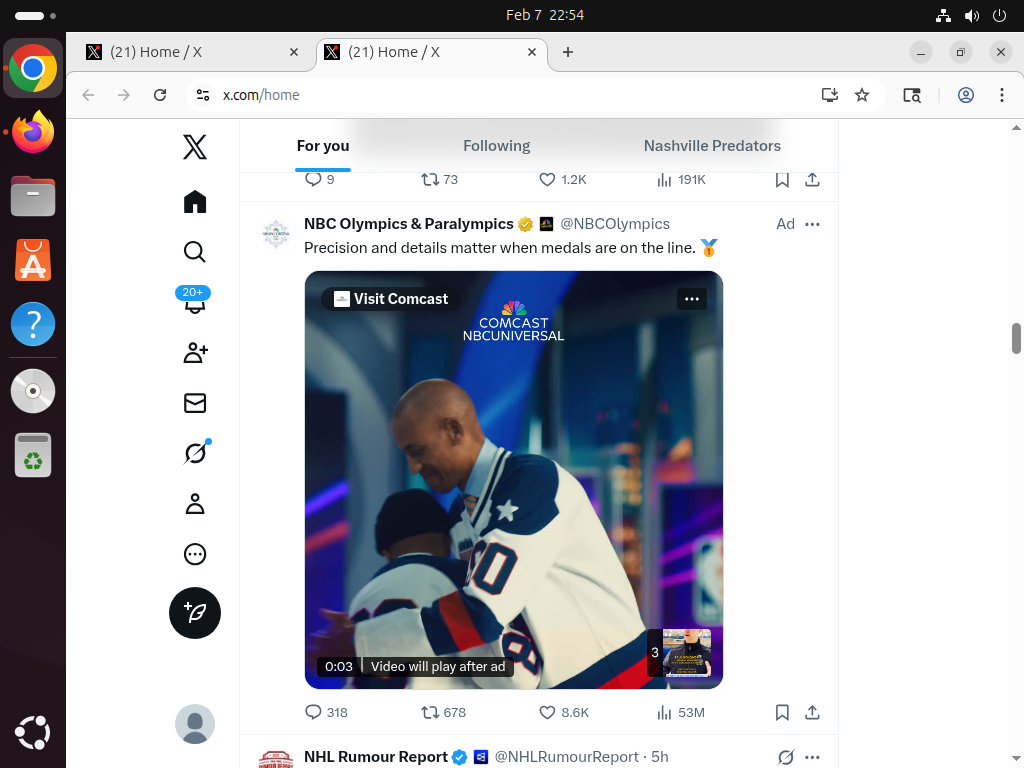Switch to Nashville Predators tab
Image resolution: width=1024 pixels, height=768 pixels.
coord(712,146)
